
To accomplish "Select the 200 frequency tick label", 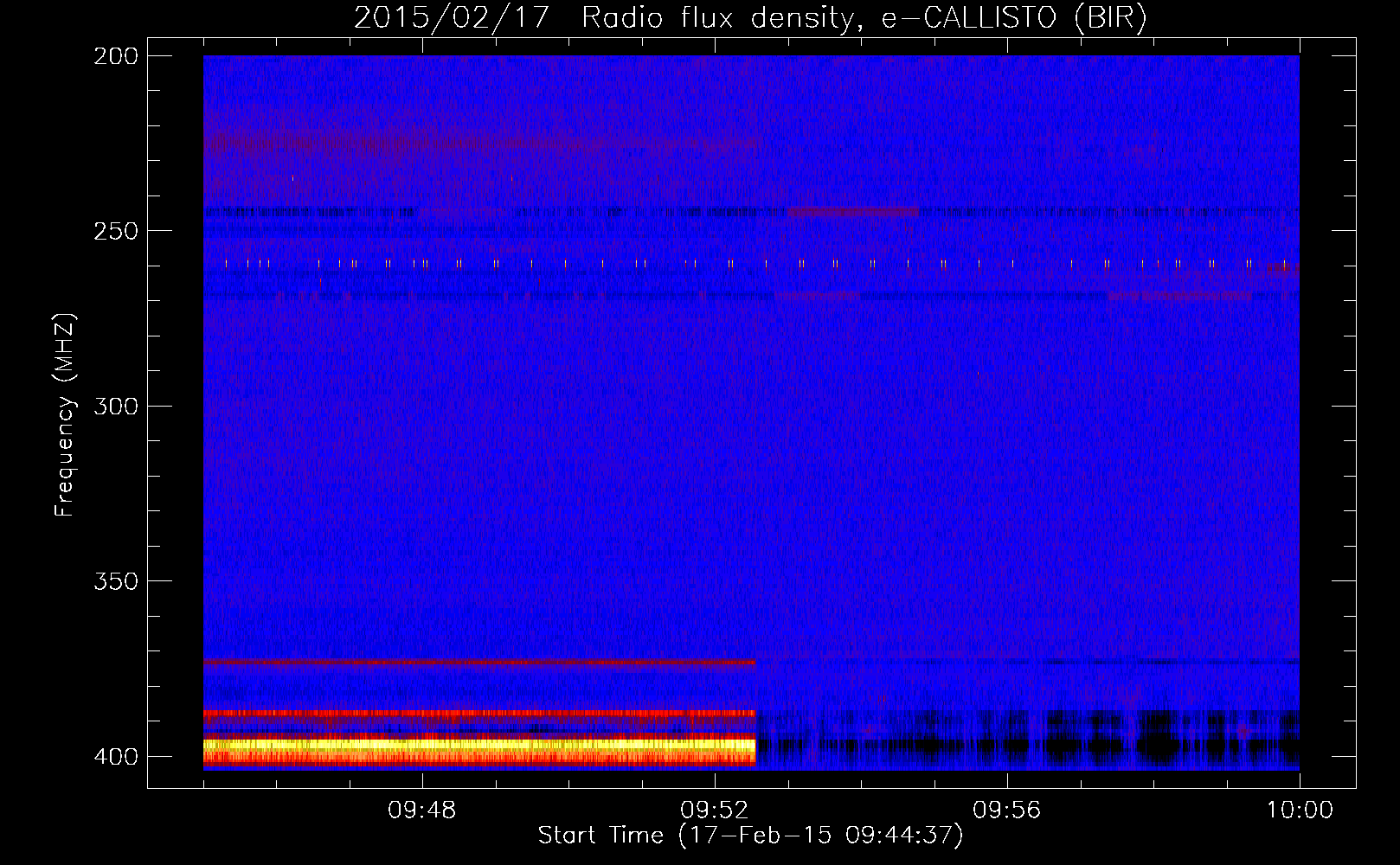I will click(115, 56).
